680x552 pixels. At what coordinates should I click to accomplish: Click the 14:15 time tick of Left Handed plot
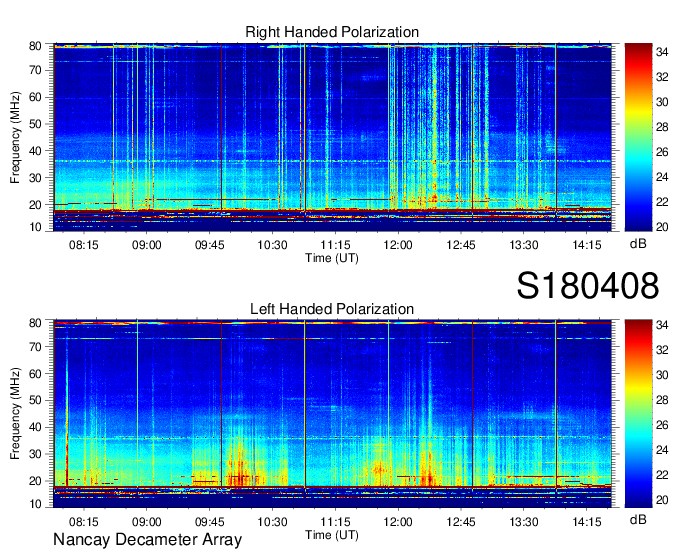[587, 522]
